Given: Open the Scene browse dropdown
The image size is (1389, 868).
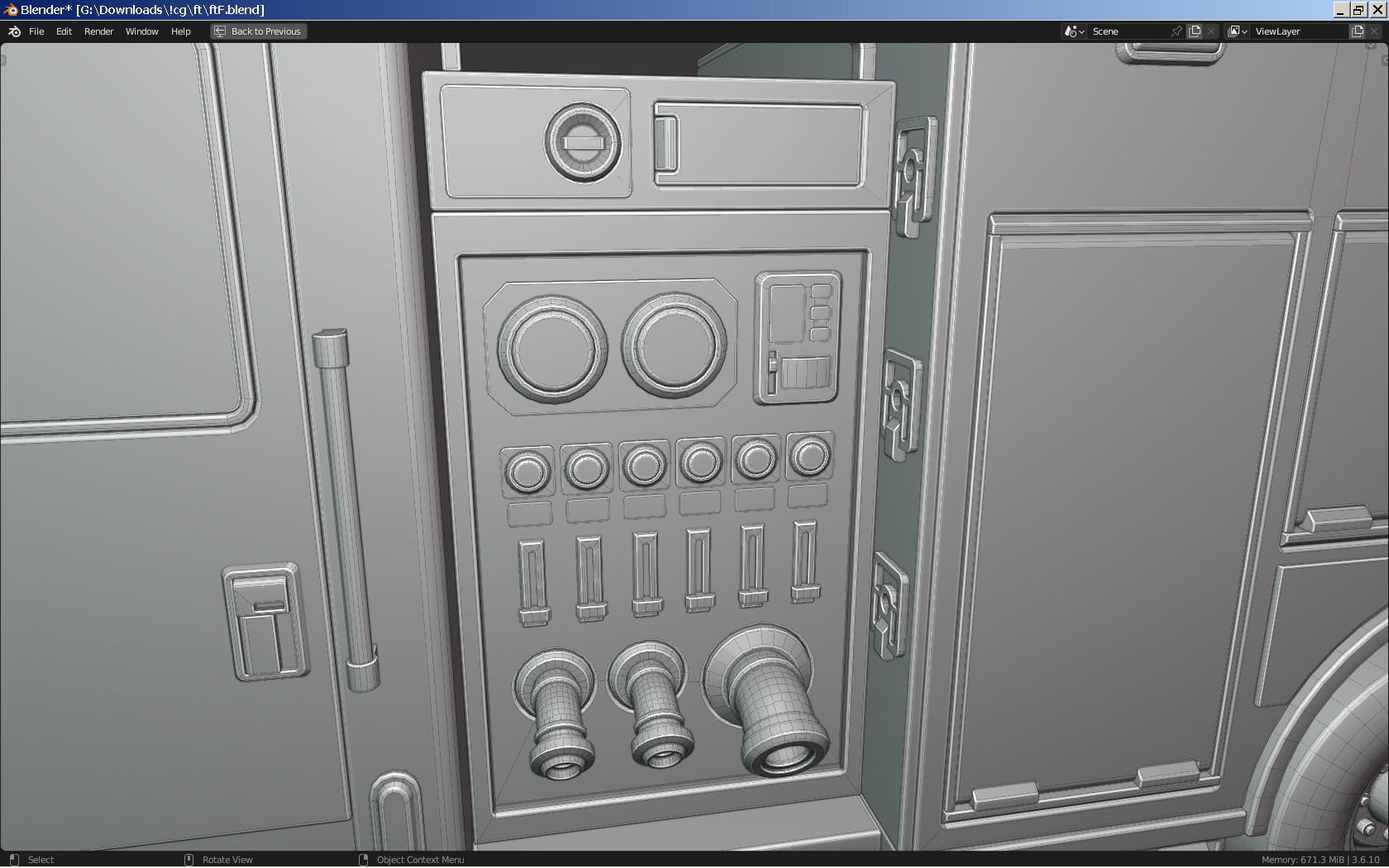Looking at the screenshot, I should [1074, 31].
